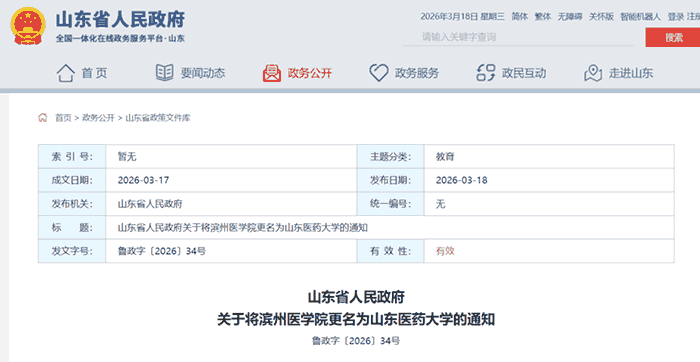Click the 政务服务 heart icon
The width and height of the screenshot is (700, 362).
[x=379, y=73]
